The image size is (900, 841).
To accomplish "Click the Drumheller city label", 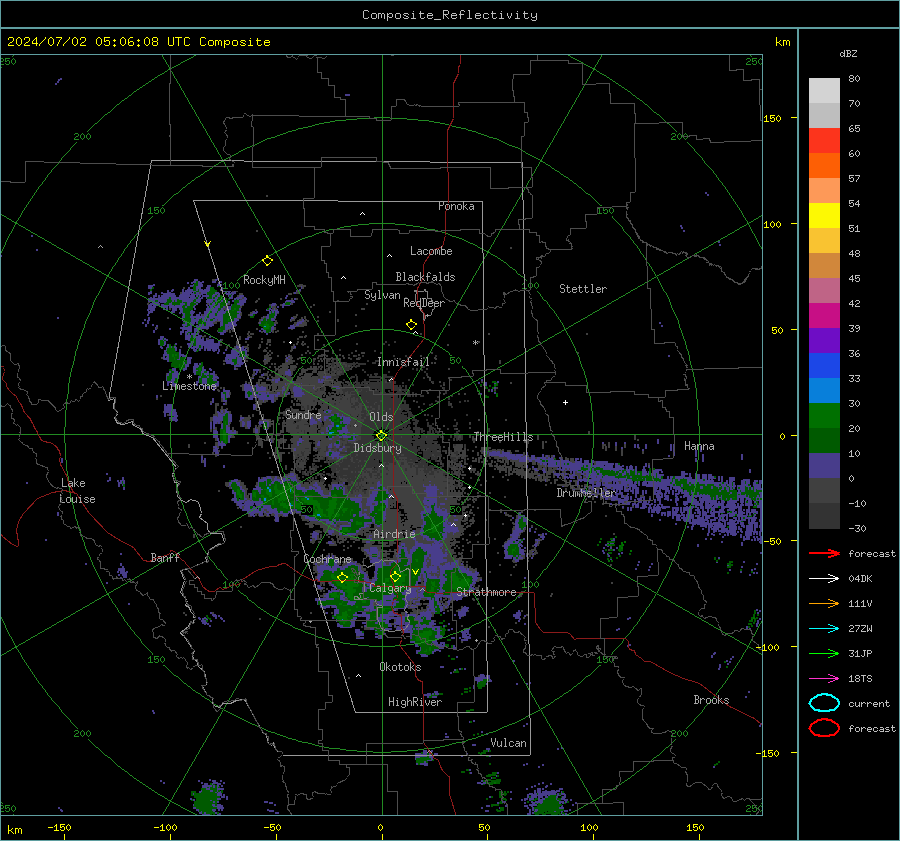I will (586, 493).
